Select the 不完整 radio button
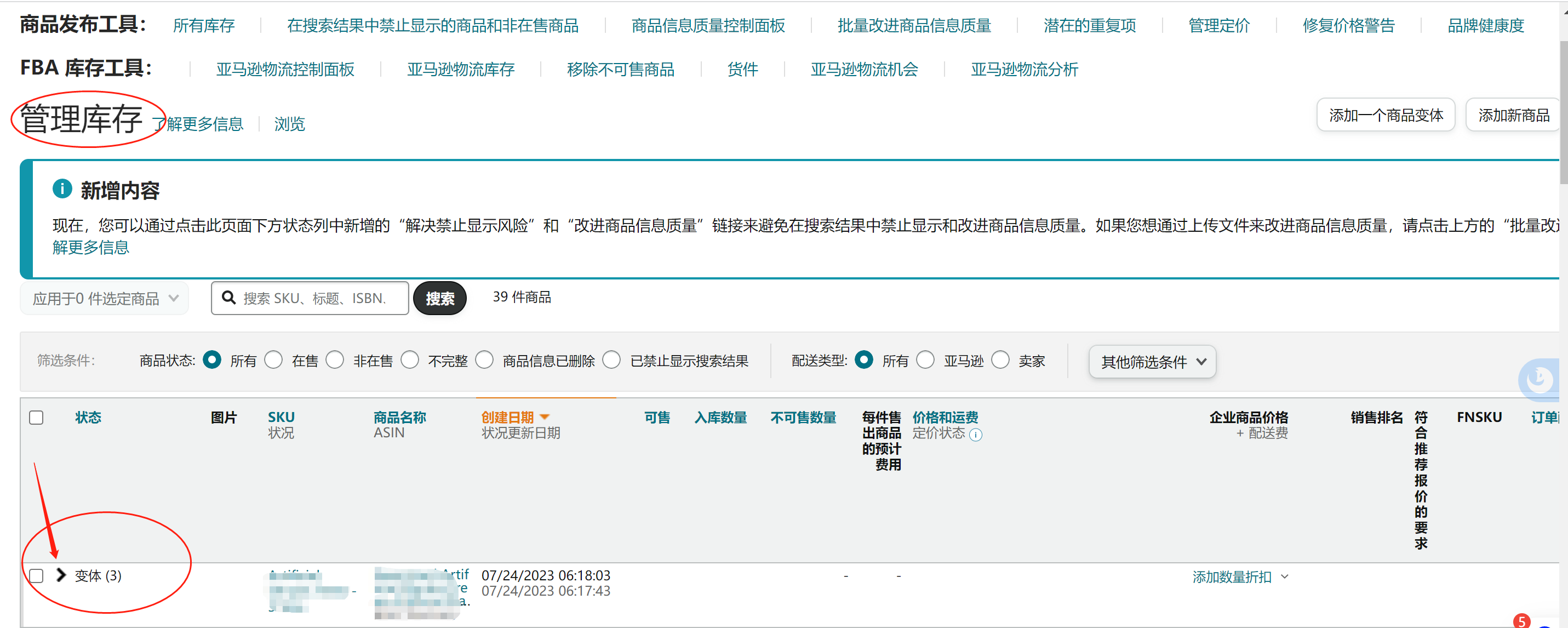 pyautogui.click(x=410, y=360)
